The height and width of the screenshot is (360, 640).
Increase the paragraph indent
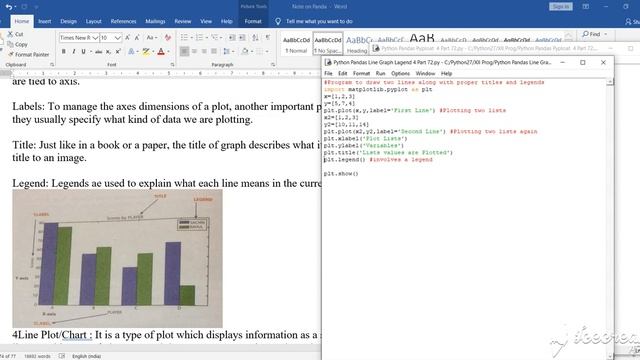242,38
